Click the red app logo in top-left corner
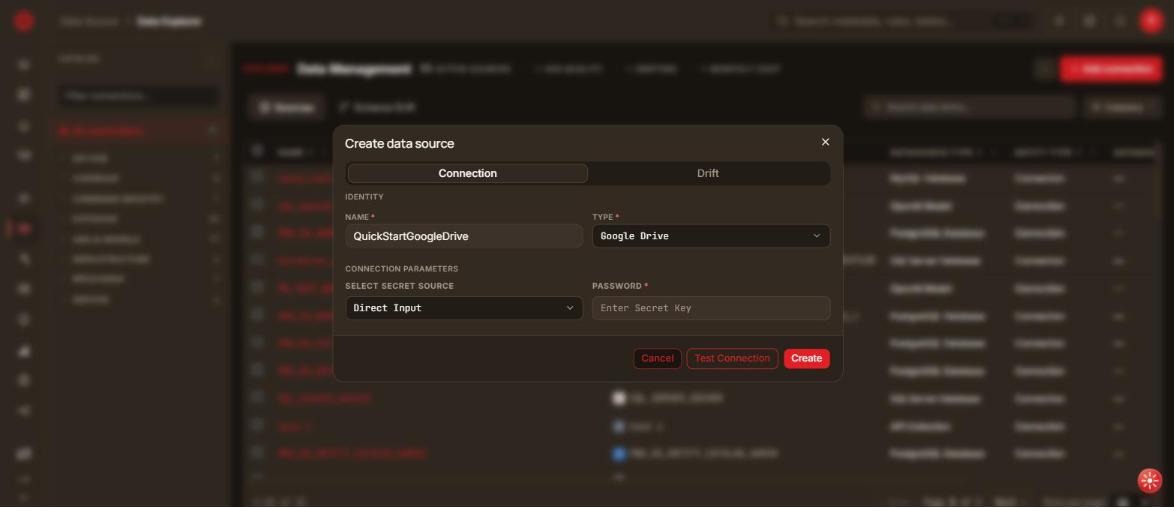 pyautogui.click(x=24, y=21)
